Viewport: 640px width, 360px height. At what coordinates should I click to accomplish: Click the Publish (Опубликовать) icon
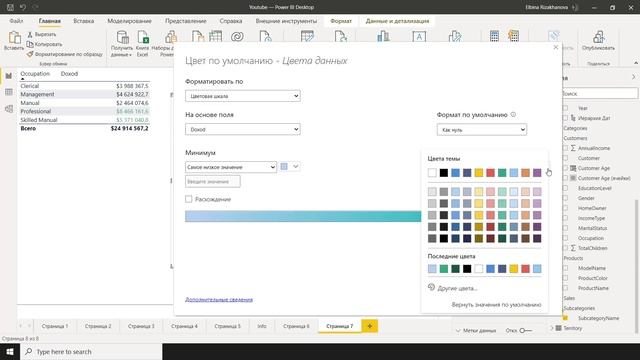(x=598, y=37)
